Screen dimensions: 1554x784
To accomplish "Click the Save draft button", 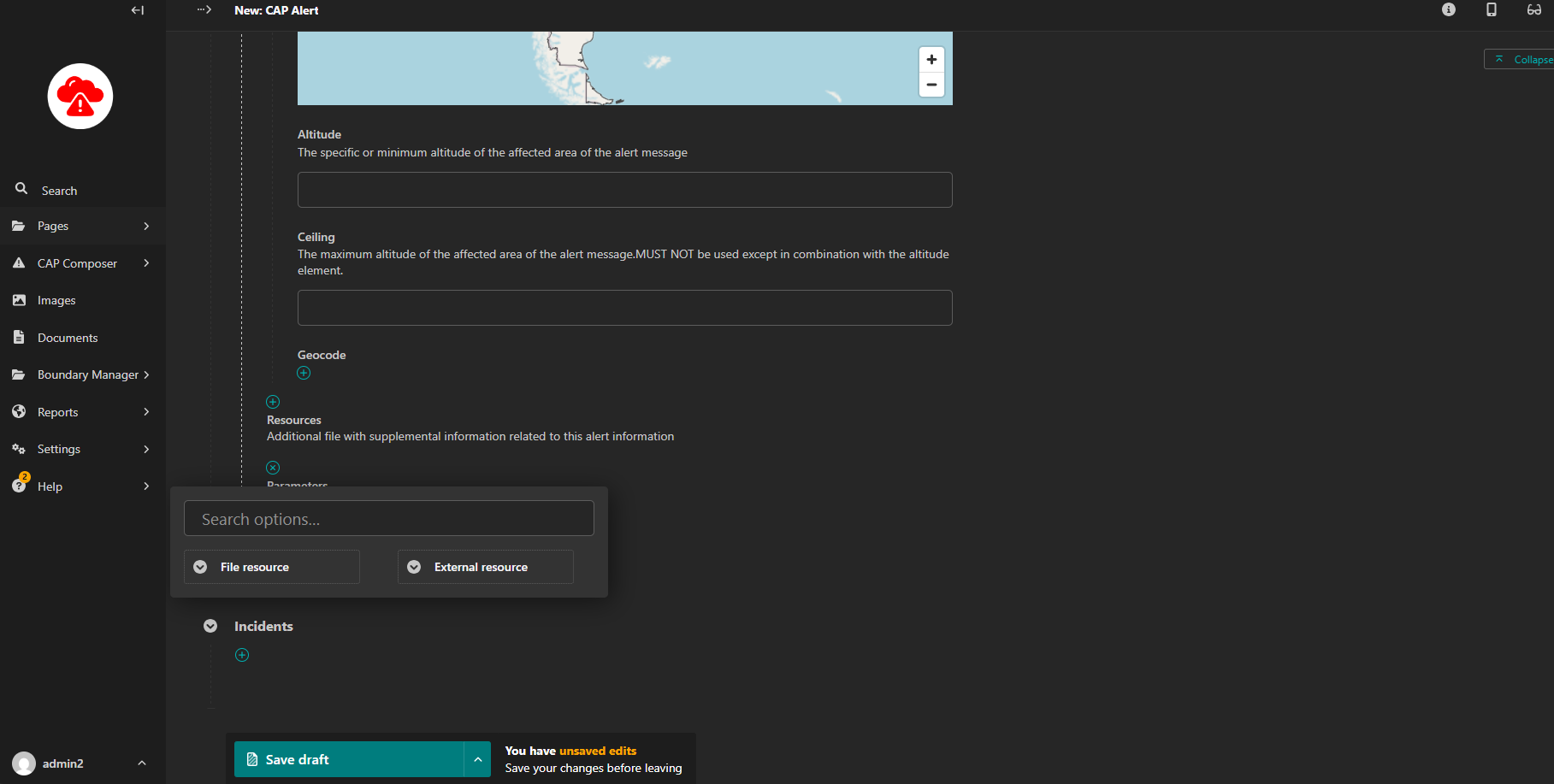I will pyautogui.click(x=349, y=759).
